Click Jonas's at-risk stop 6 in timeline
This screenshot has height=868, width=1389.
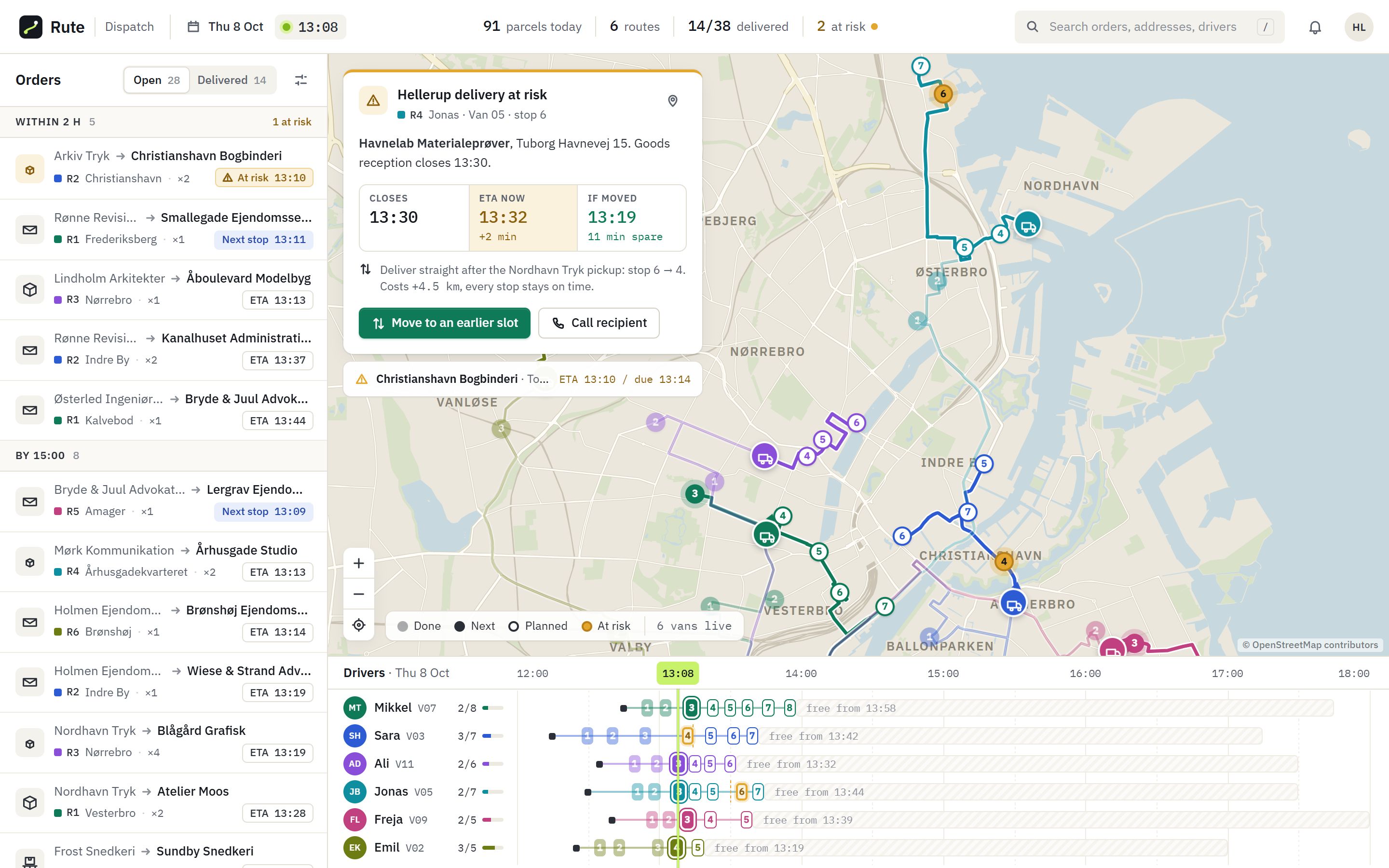[742, 792]
